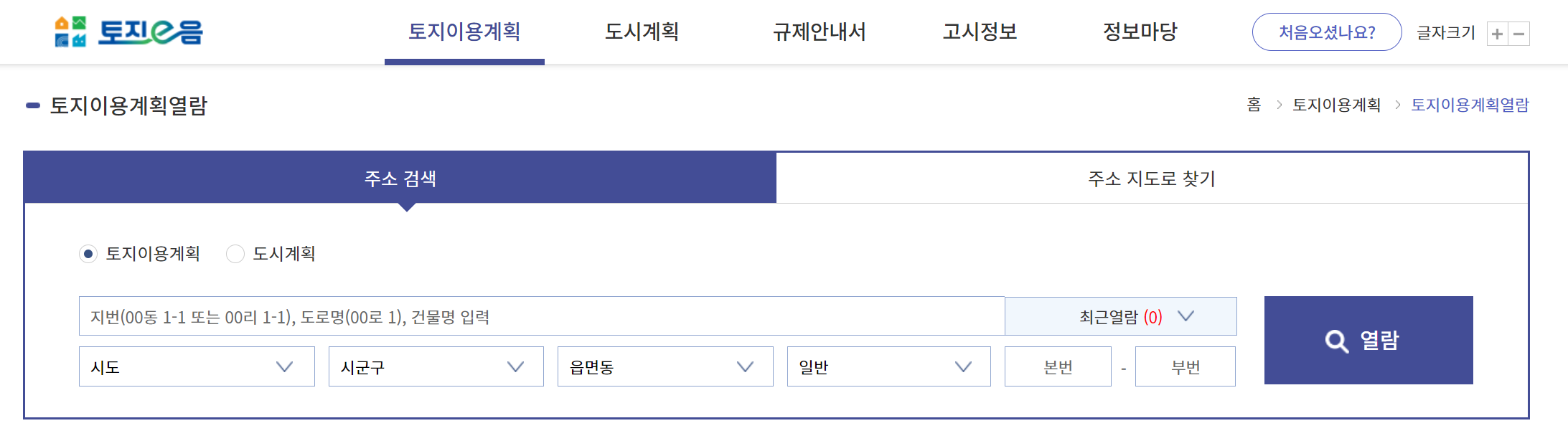Click the minus icon to reduce font size

pyautogui.click(x=1519, y=33)
